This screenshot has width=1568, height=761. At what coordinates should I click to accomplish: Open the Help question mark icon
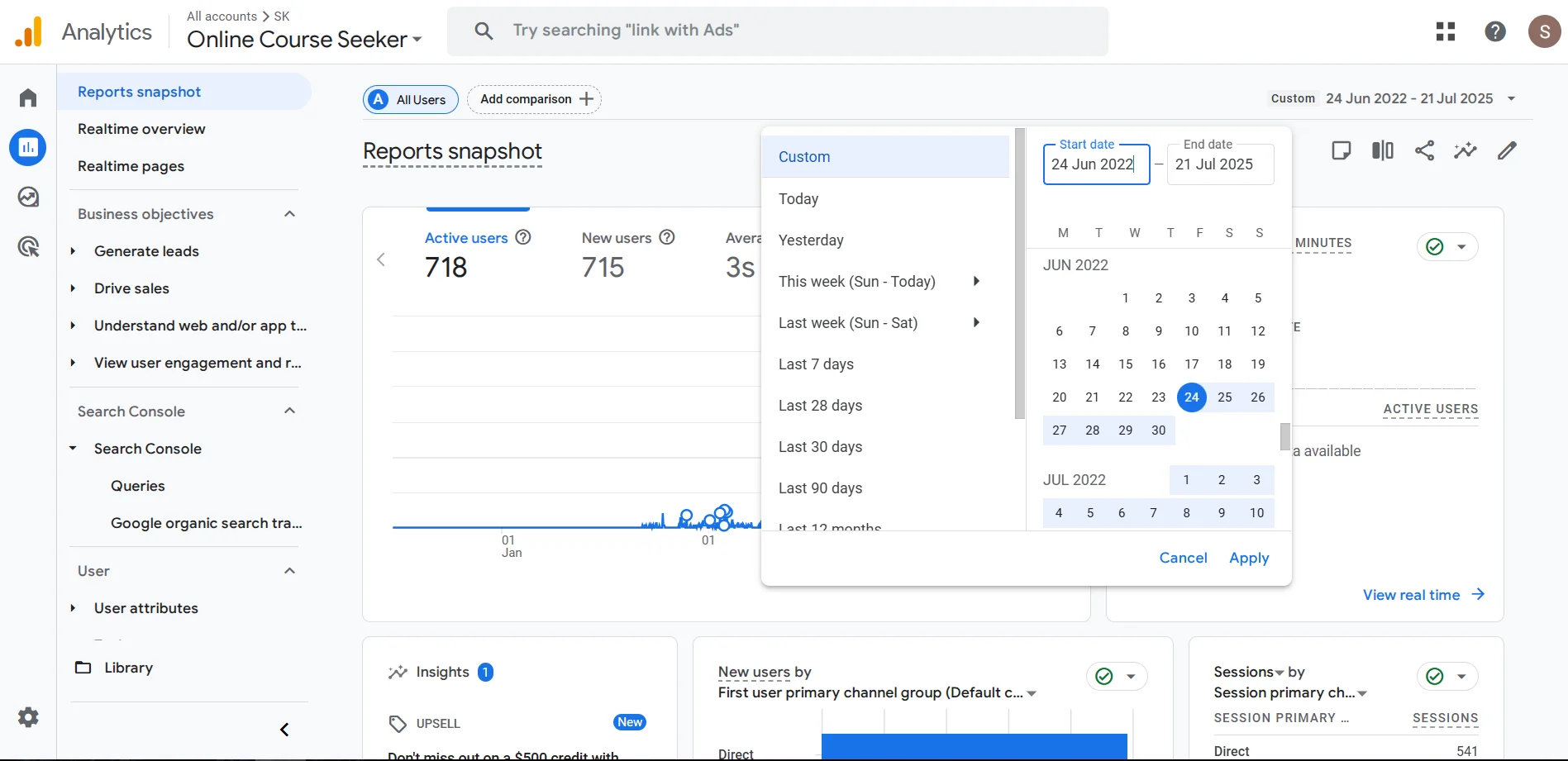pos(1494,31)
